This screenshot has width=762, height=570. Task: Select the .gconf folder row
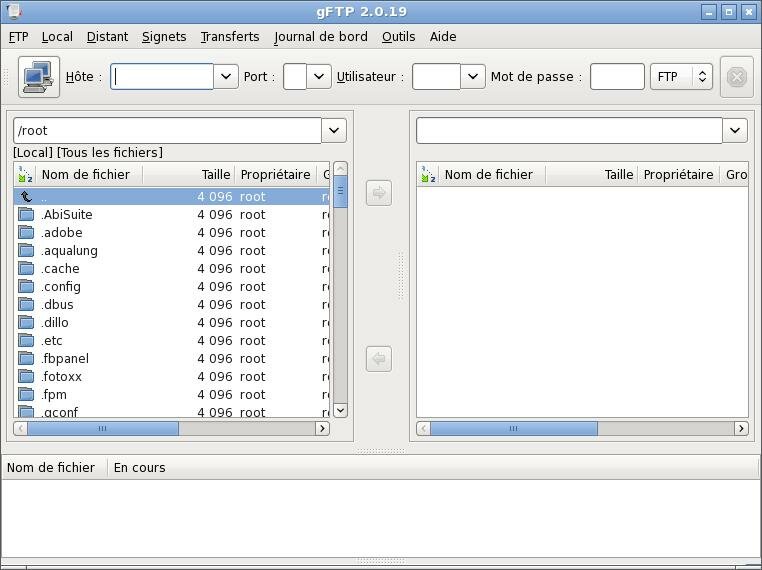tap(172, 412)
